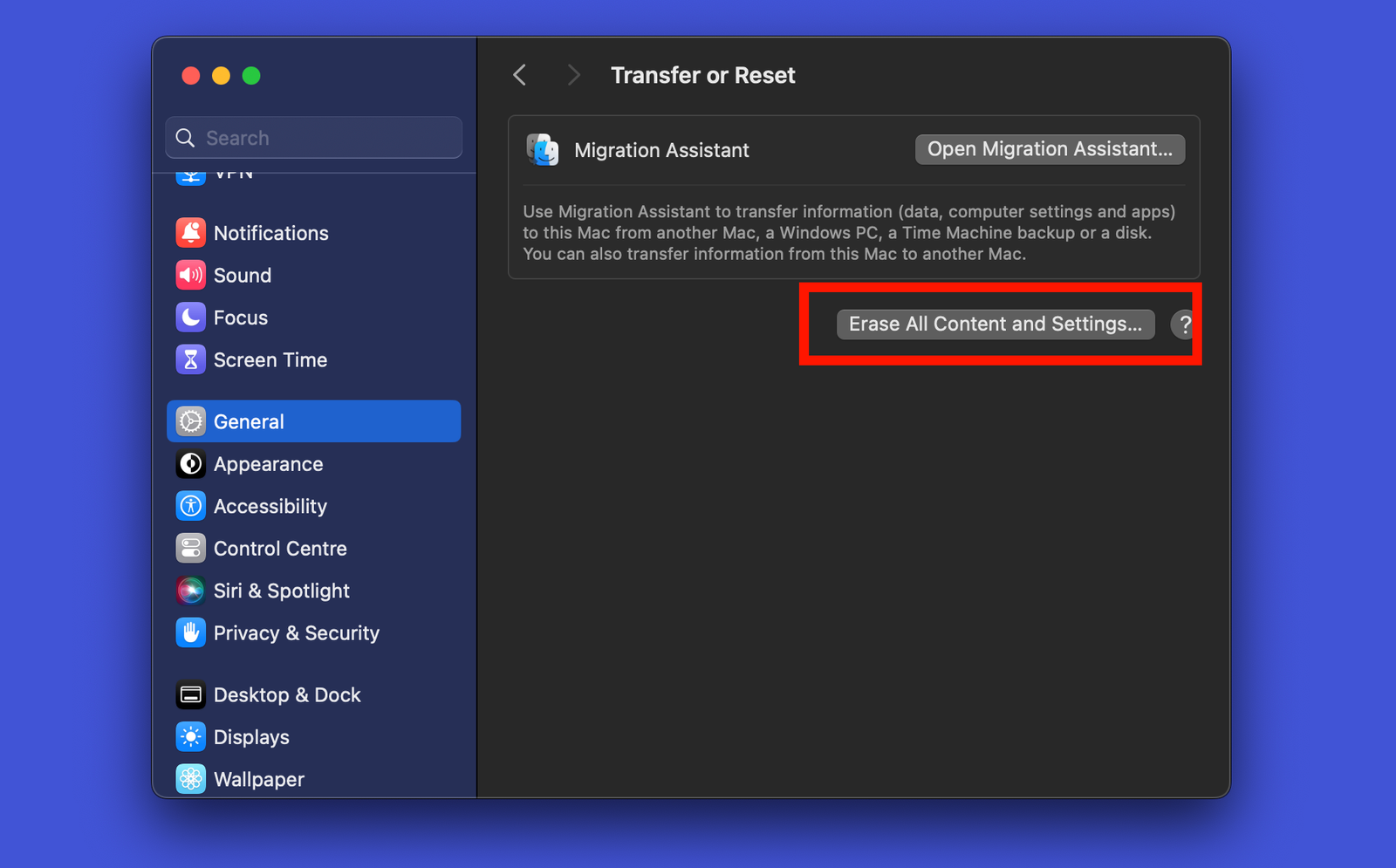Close the System Settings window
The width and height of the screenshot is (1396, 868).
(191, 76)
